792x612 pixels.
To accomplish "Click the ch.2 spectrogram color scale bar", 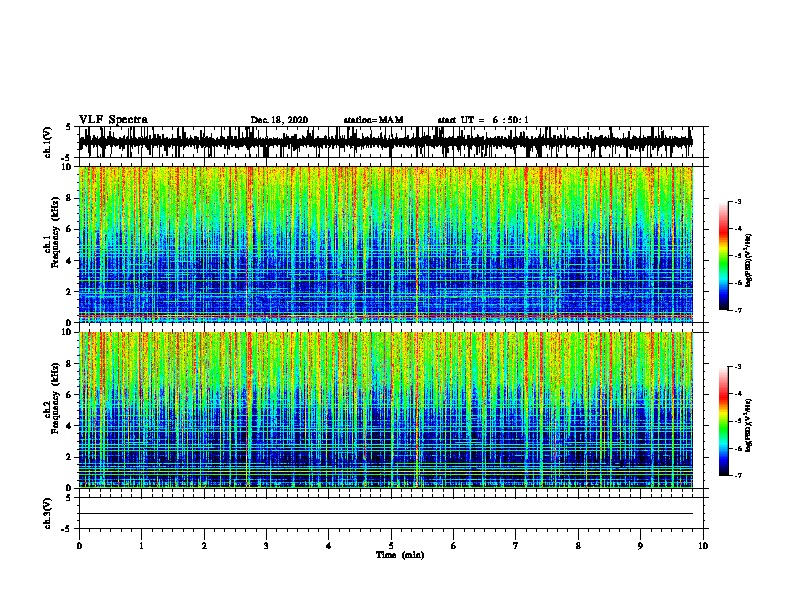I will point(723,421).
